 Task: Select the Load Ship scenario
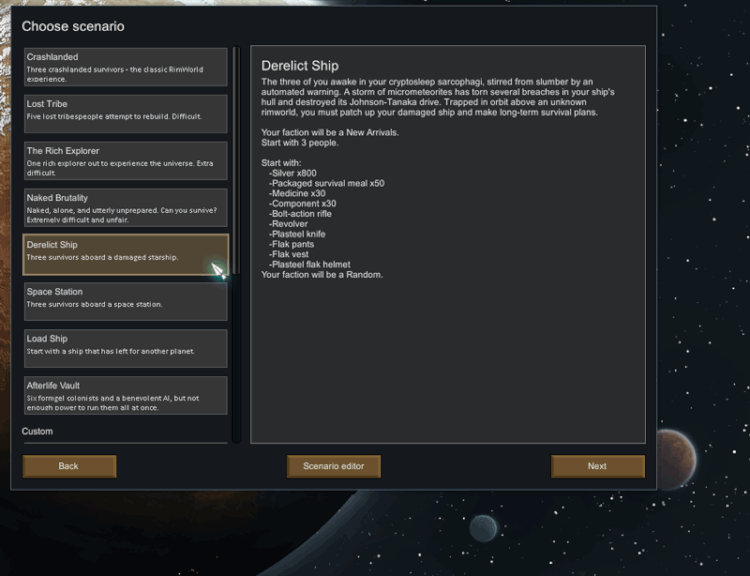(126, 348)
